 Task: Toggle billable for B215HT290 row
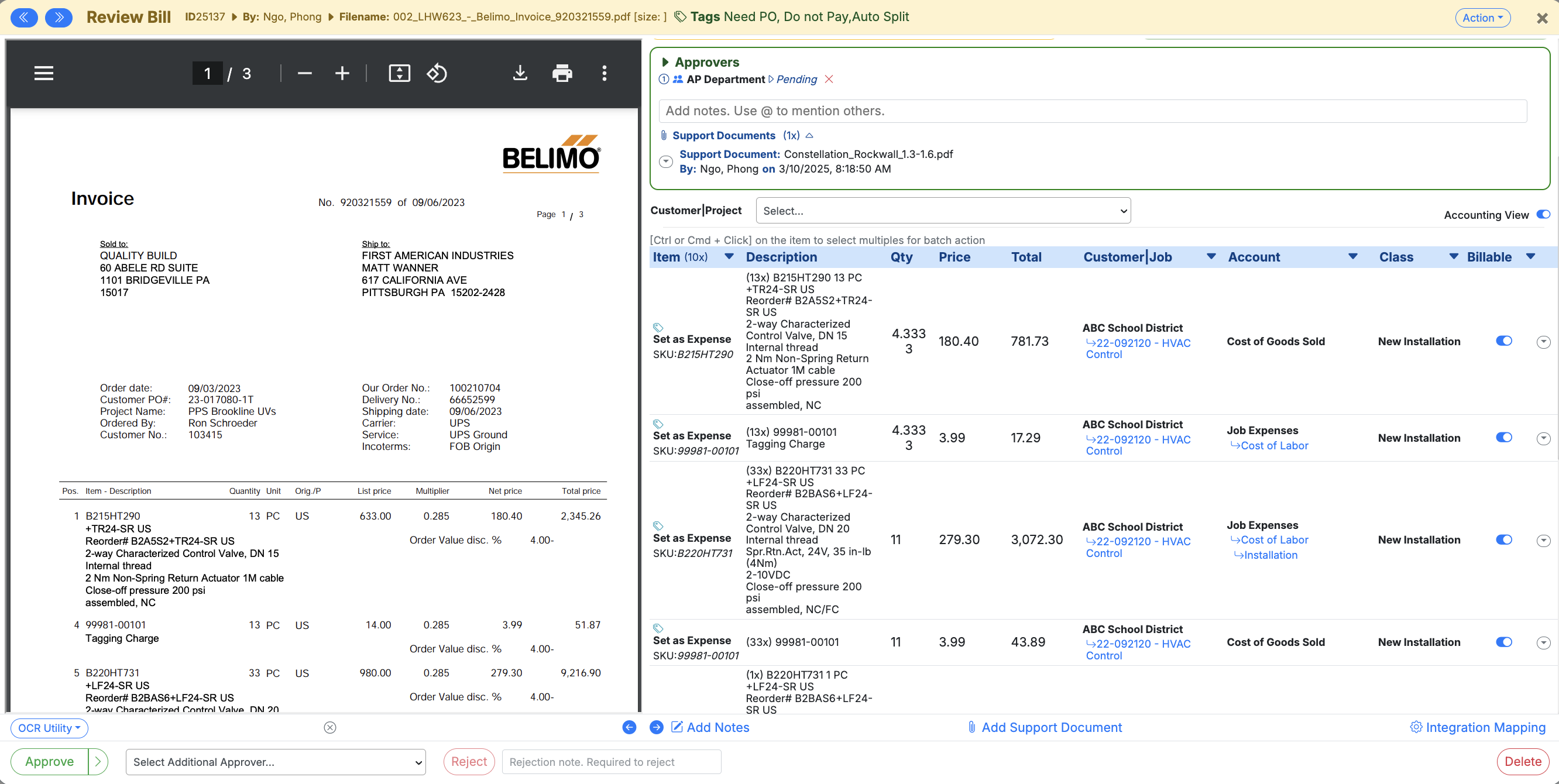pyautogui.click(x=1503, y=341)
